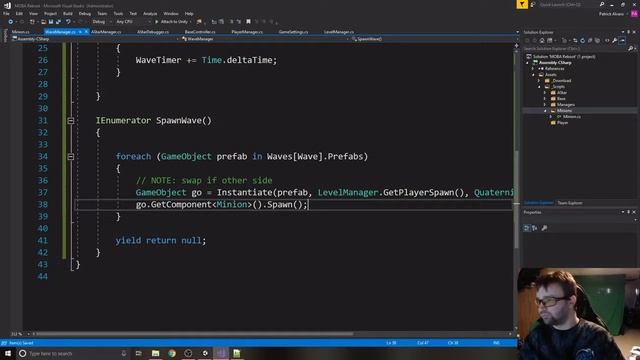Open the File menu
Image resolution: width=640 pixels, height=360 pixels.
coord(6,13)
